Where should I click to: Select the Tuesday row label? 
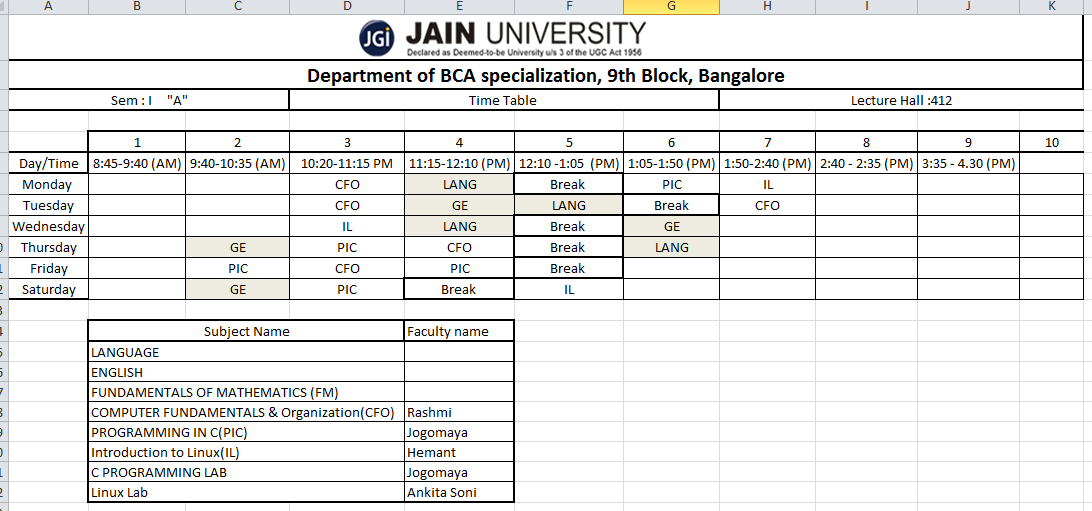click(48, 205)
